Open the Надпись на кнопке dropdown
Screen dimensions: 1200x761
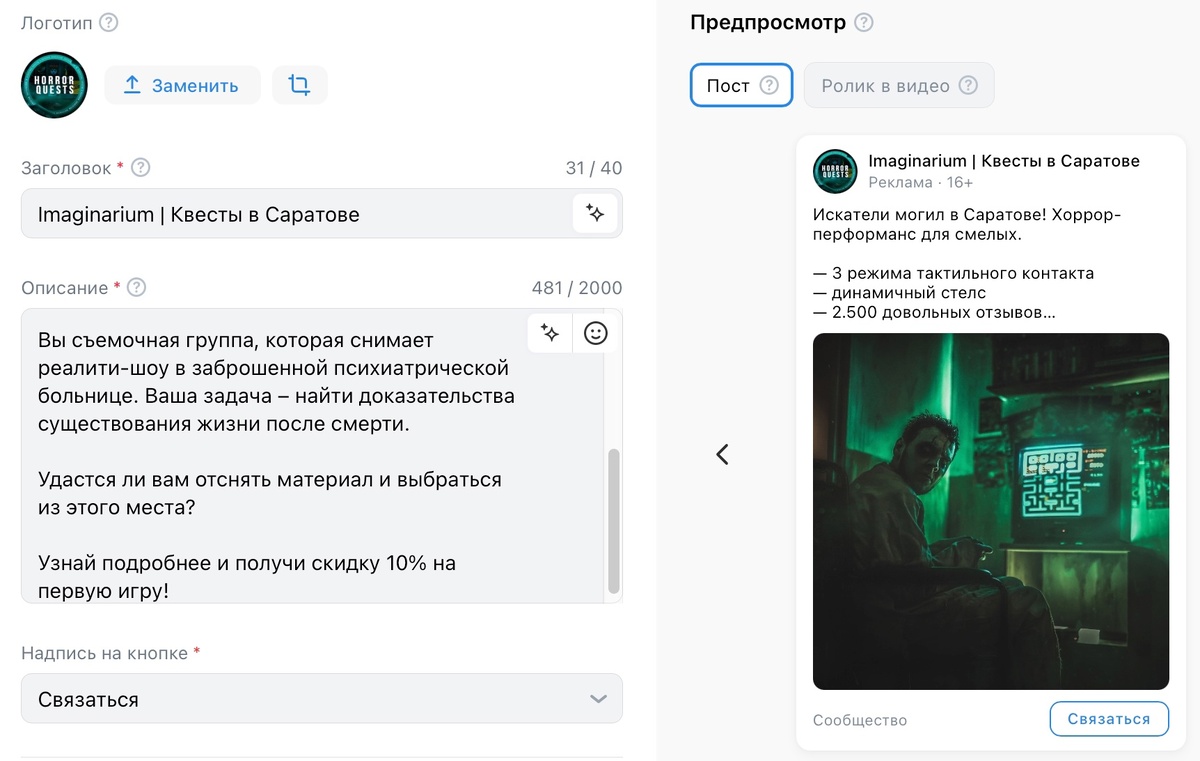point(320,698)
